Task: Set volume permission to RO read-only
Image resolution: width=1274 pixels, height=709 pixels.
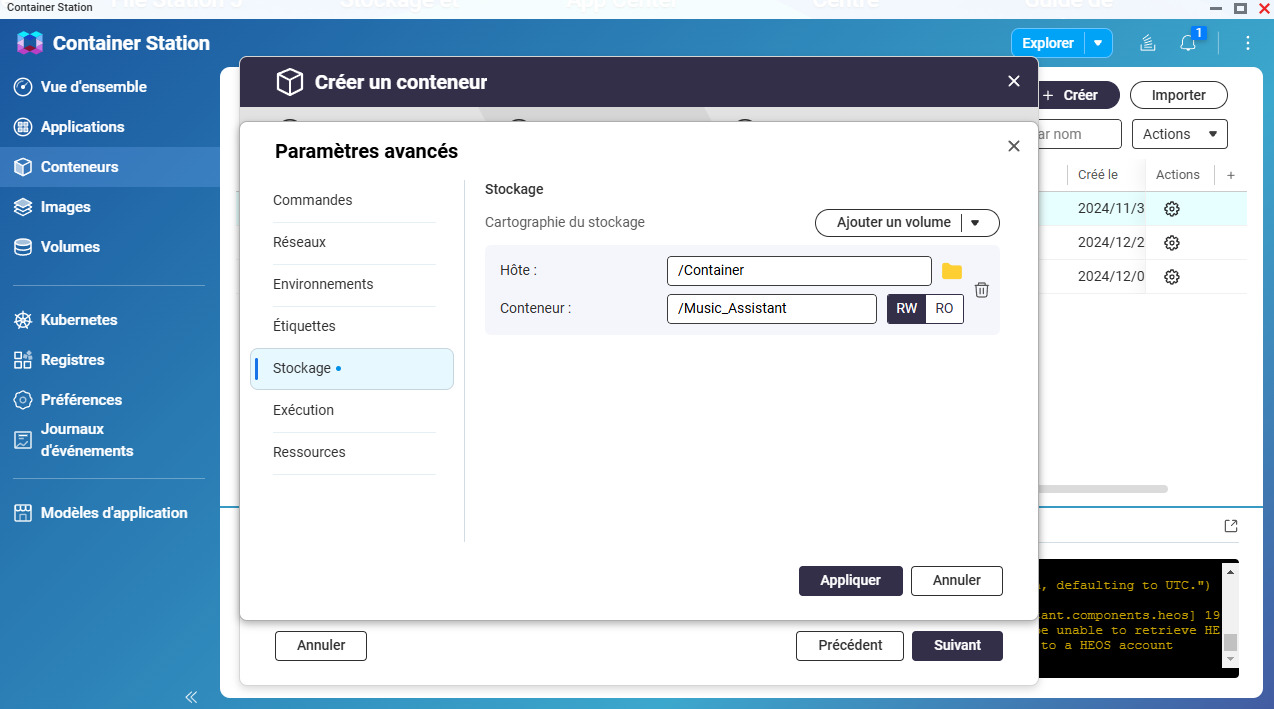Action: (x=944, y=309)
